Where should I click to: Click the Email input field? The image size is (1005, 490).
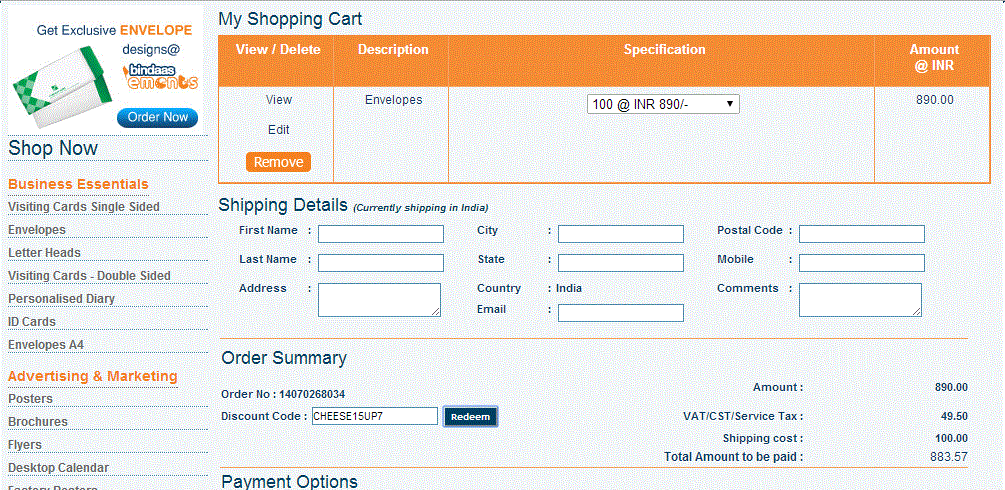click(620, 313)
